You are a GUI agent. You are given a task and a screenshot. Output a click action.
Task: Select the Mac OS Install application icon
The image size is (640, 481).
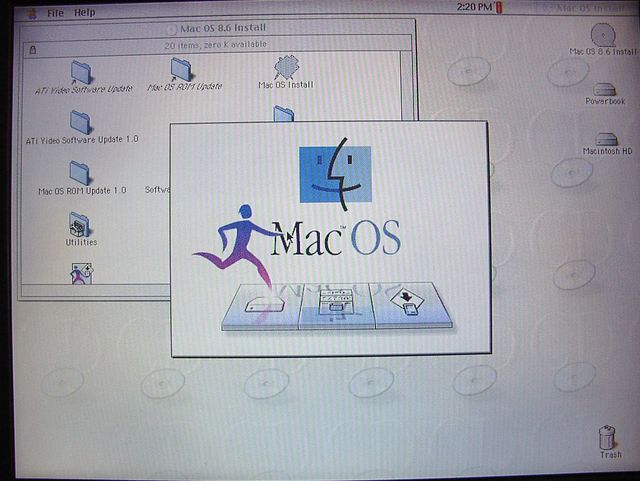tap(286, 67)
